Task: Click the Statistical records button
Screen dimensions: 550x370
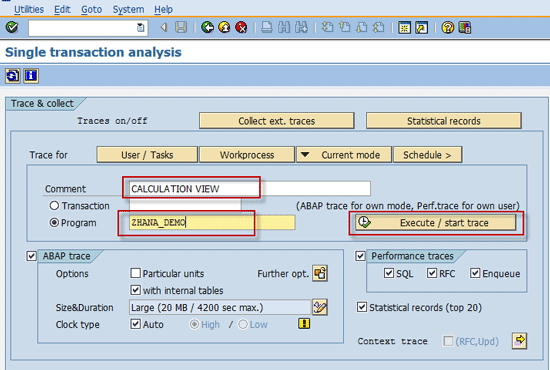Action: (x=444, y=121)
